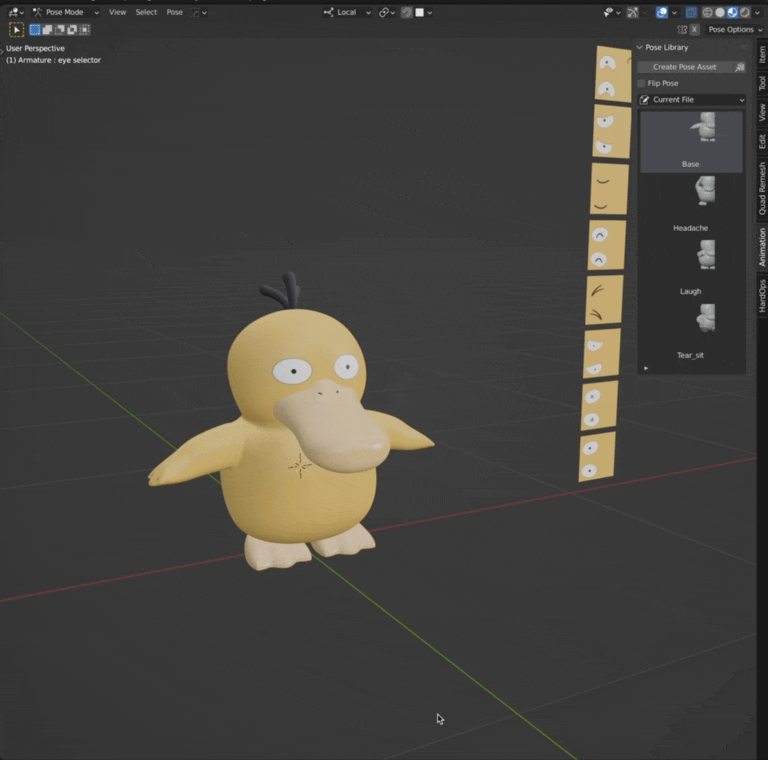Open the editor type menu icon
The width and height of the screenshot is (768, 760).
tap(16, 12)
